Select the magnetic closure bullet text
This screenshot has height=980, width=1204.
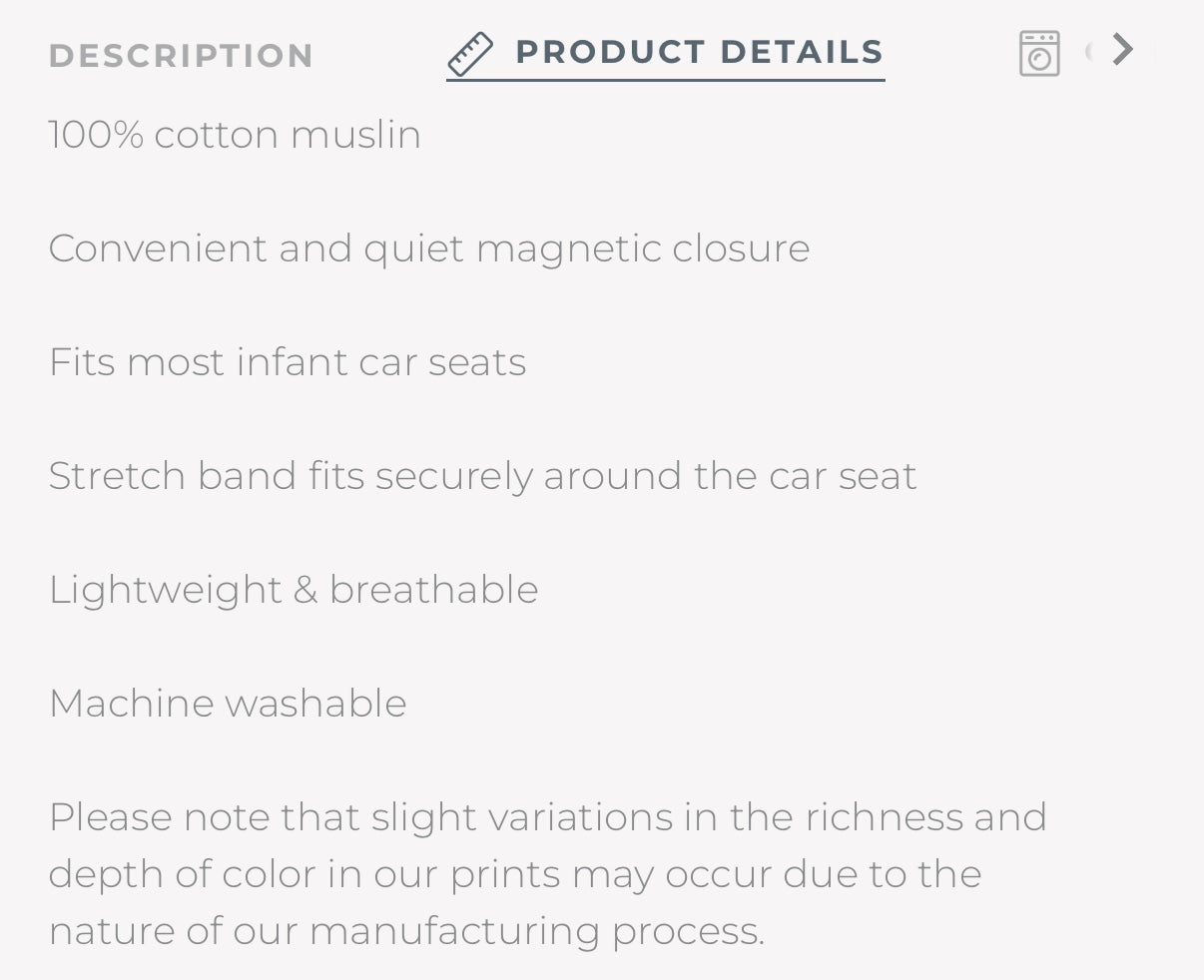428,248
